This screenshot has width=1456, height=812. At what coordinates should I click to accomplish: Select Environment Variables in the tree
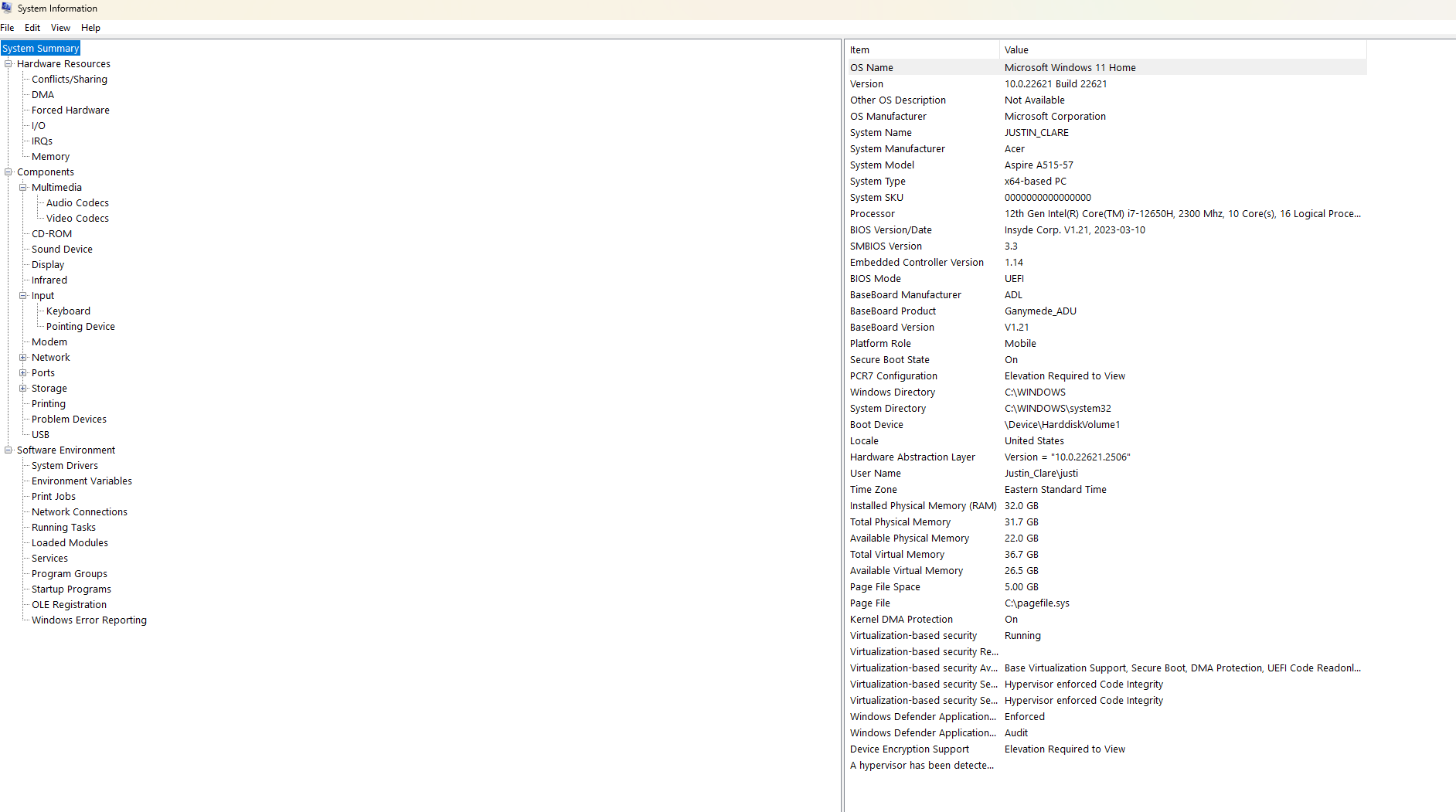tap(82, 481)
